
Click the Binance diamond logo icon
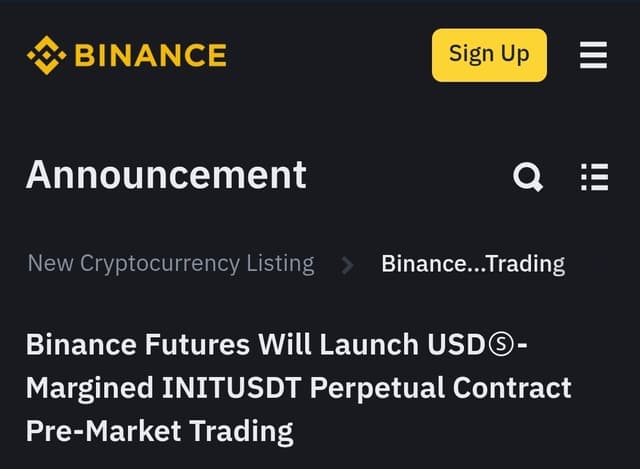click(x=47, y=56)
